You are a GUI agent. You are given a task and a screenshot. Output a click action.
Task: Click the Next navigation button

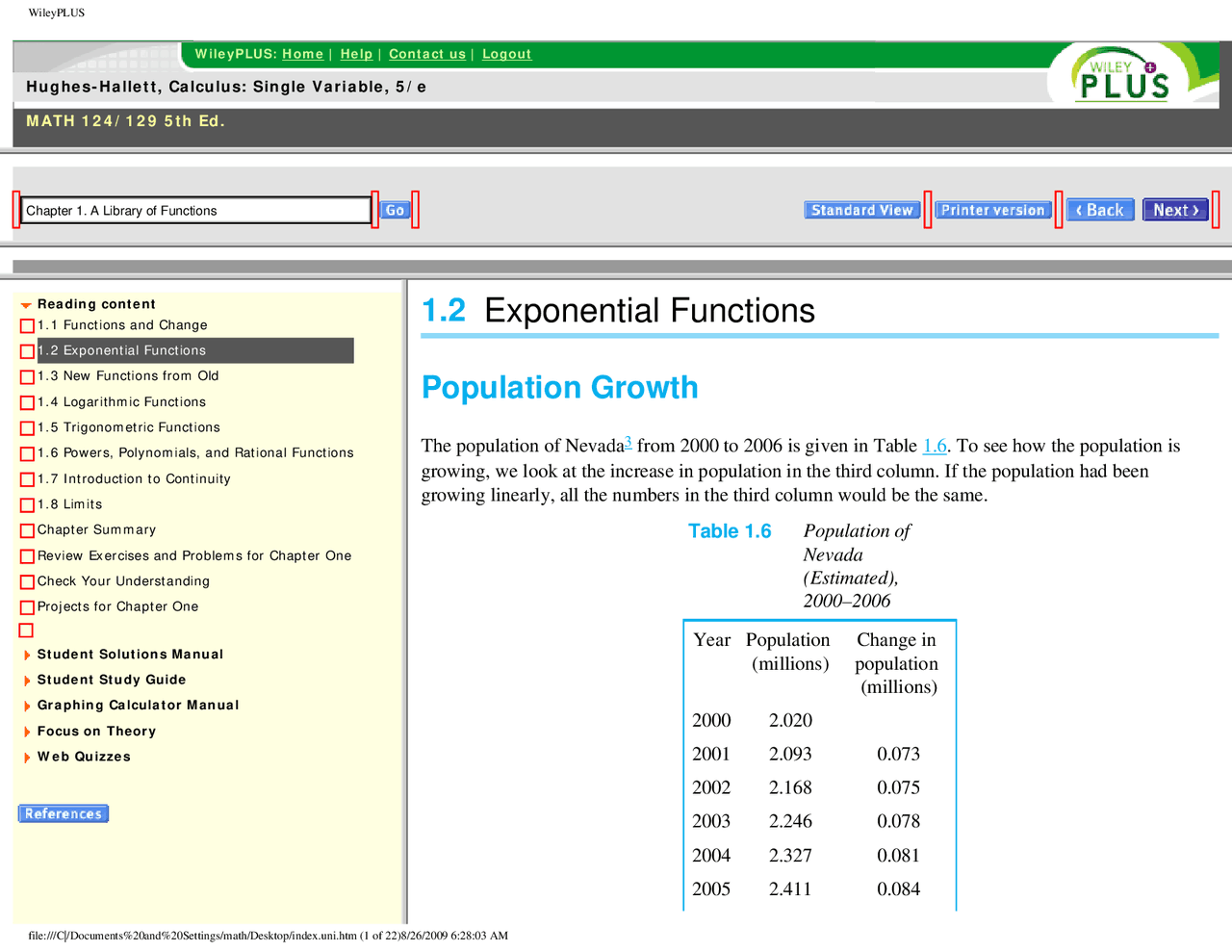(x=1175, y=209)
